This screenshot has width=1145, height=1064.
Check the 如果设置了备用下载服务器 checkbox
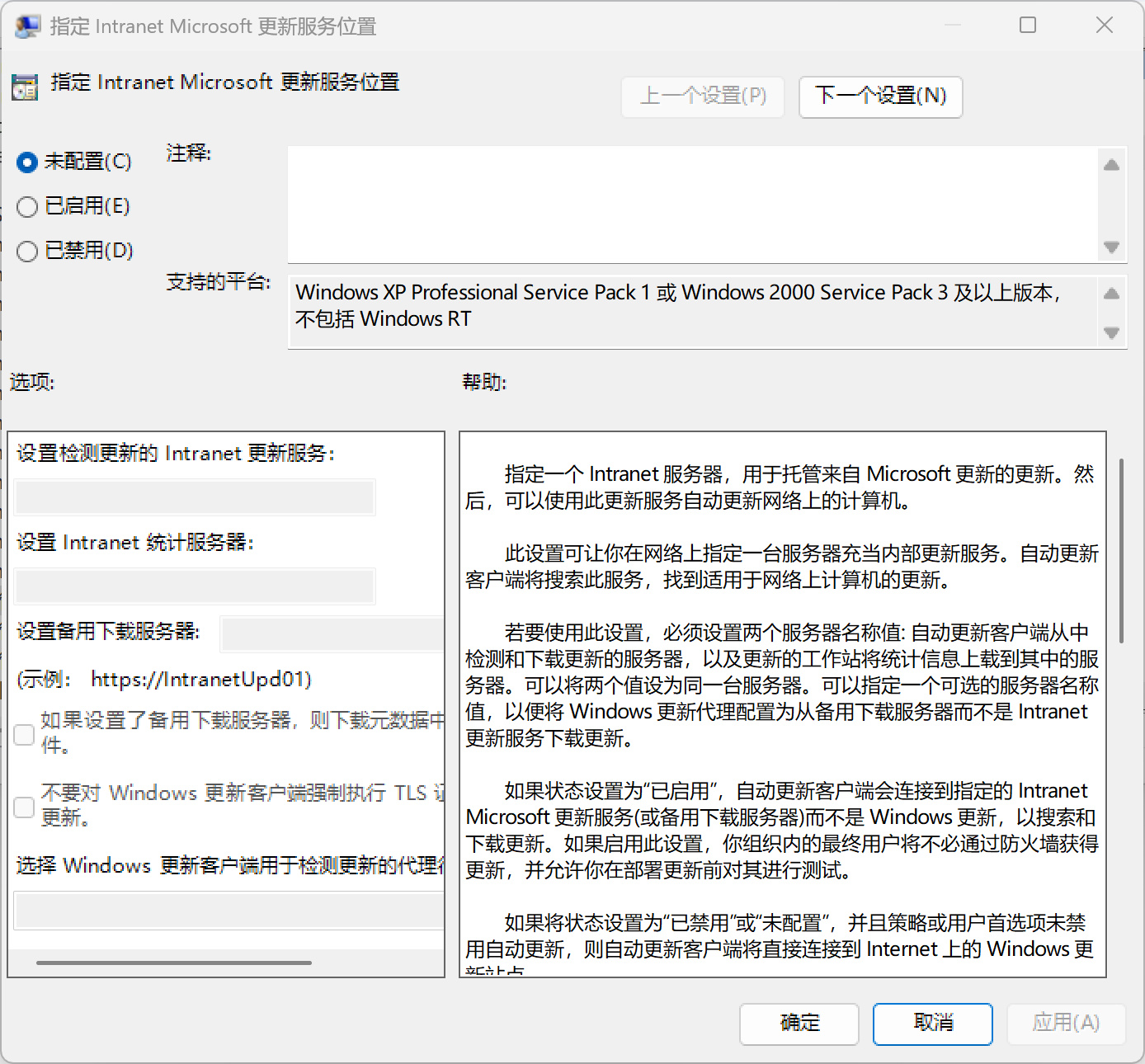pos(25,734)
